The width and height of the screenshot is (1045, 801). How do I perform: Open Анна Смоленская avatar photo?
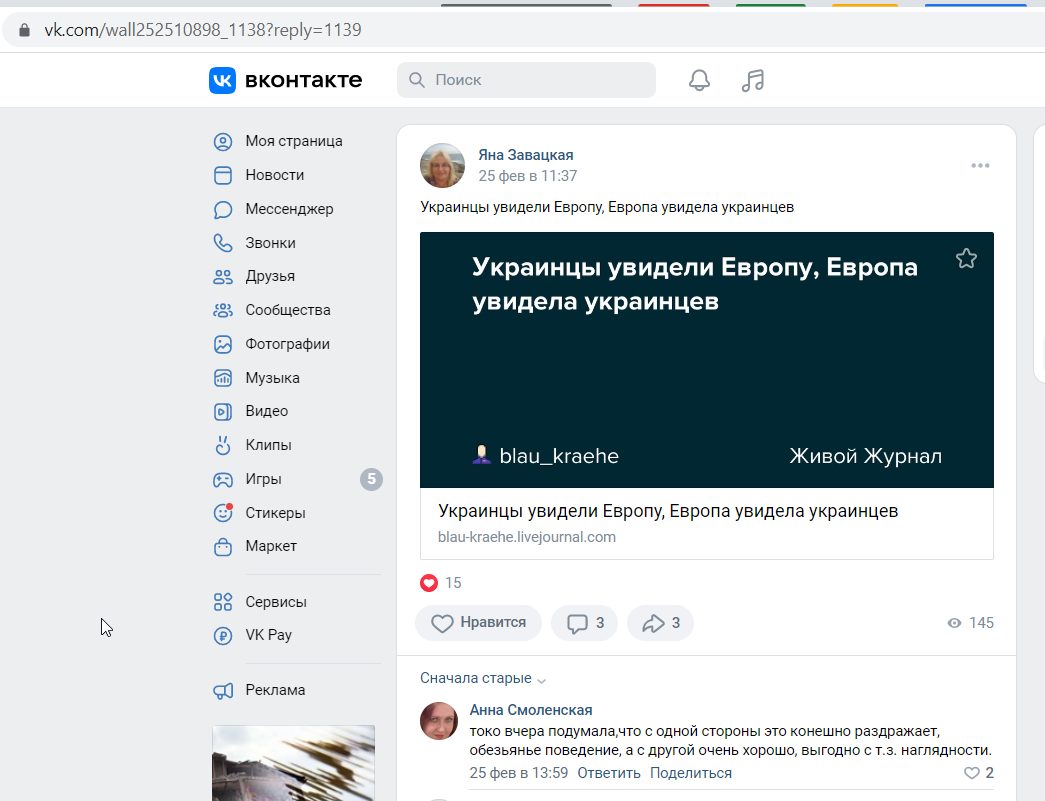click(439, 721)
